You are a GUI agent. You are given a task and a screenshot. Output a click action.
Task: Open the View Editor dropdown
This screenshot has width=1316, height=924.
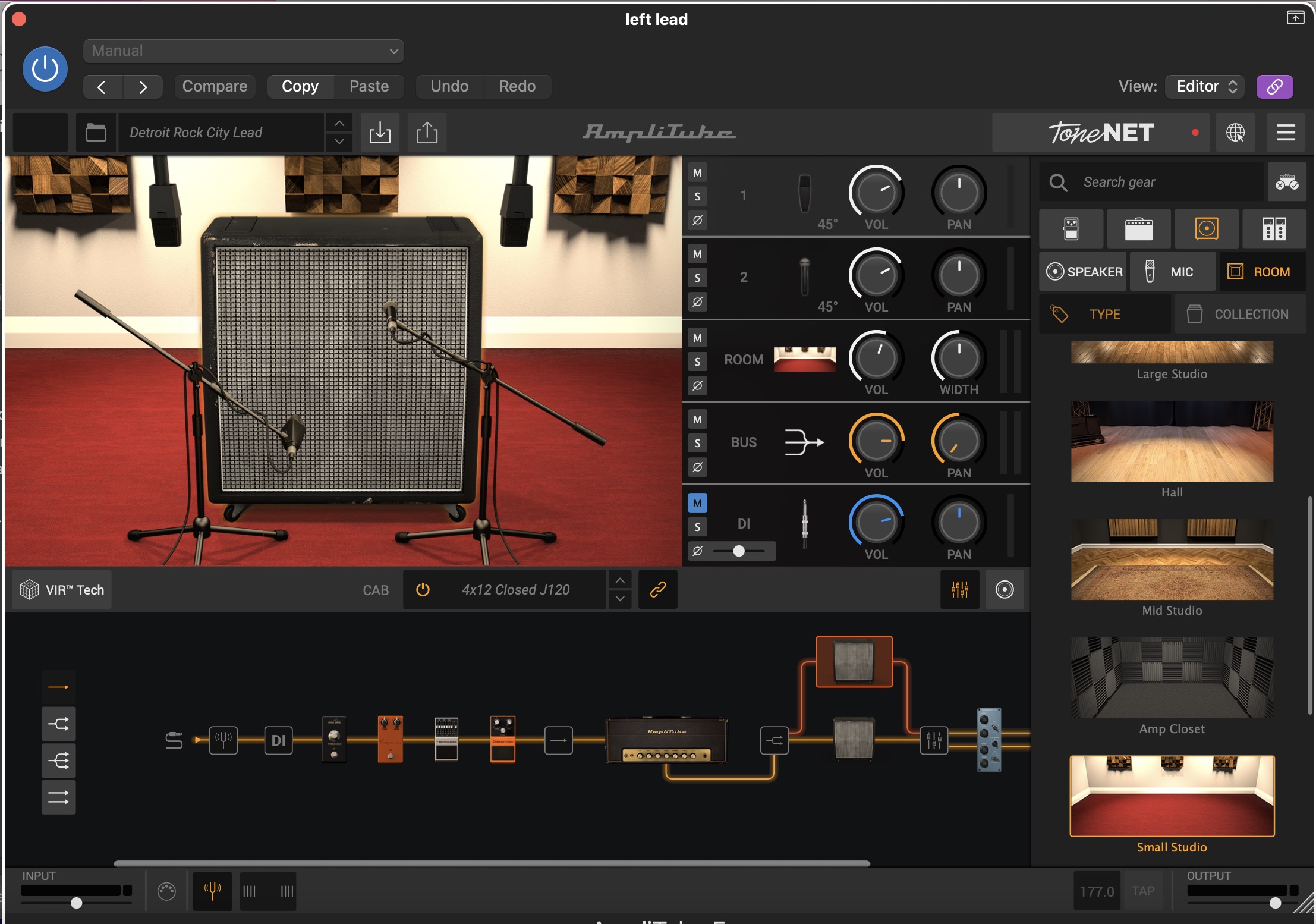[x=1205, y=87]
